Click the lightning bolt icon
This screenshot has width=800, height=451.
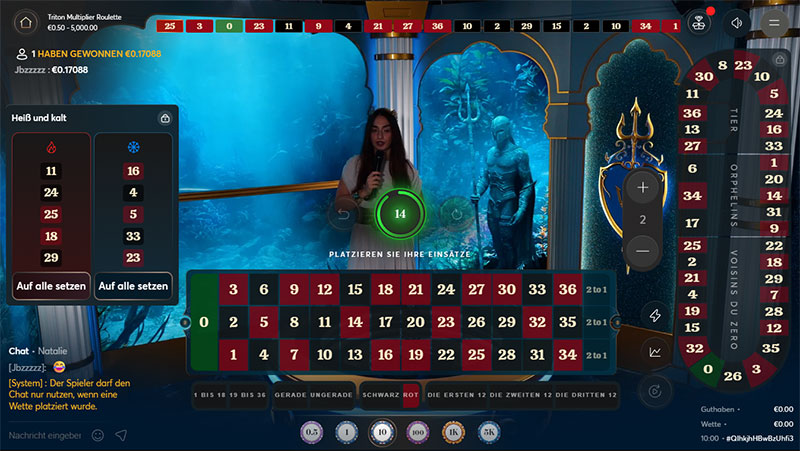click(x=656, y=315)
